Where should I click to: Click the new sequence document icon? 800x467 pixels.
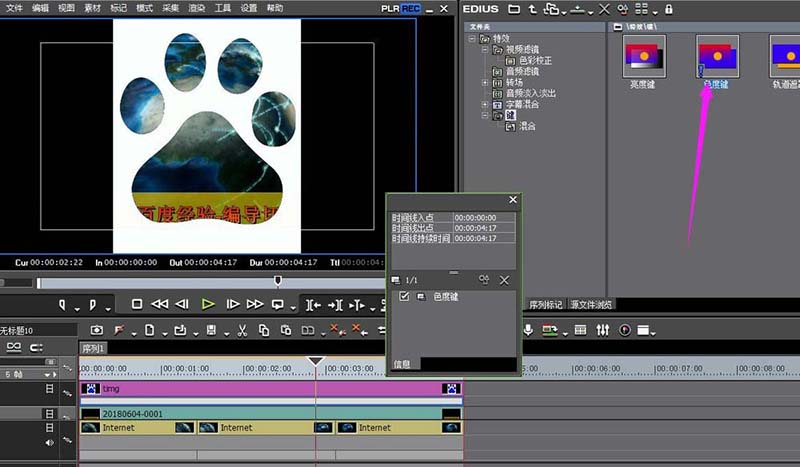point(149,330)
